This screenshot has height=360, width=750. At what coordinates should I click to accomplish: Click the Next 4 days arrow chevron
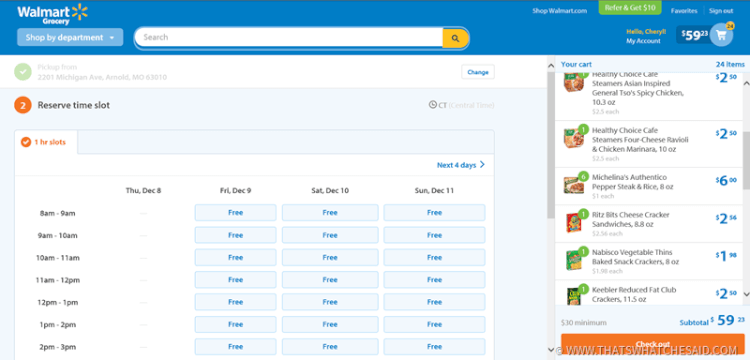pos(482,165)
